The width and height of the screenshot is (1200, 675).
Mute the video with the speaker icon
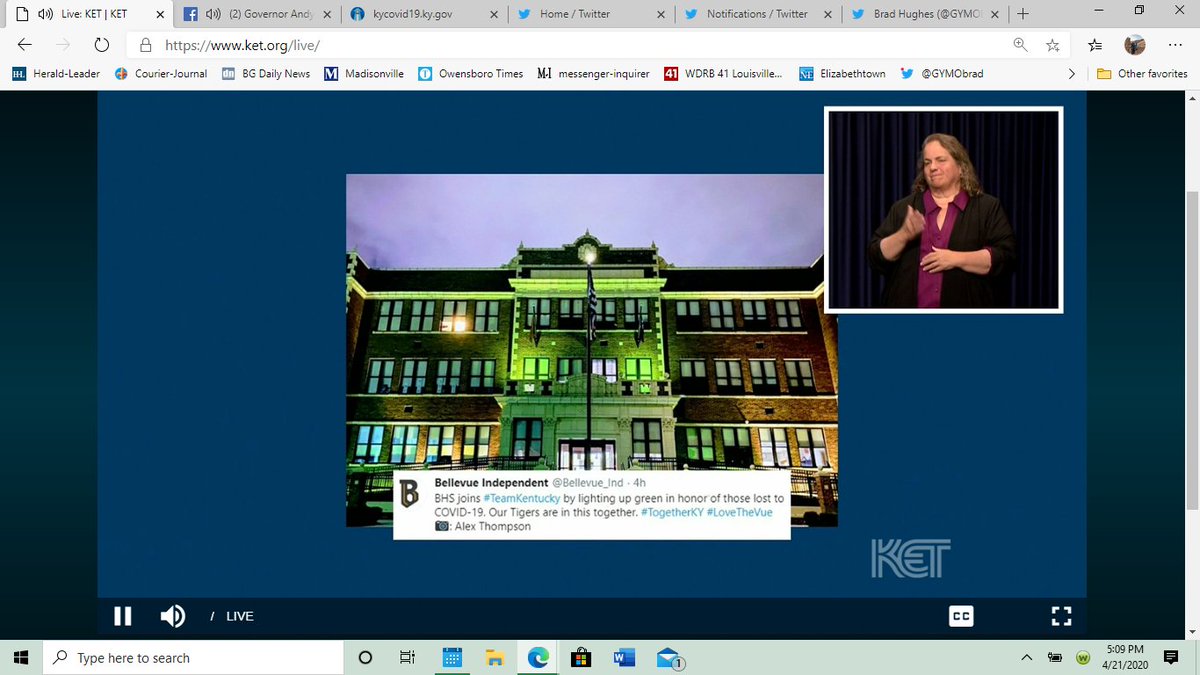pyautogui.click(x=173, y=616)
